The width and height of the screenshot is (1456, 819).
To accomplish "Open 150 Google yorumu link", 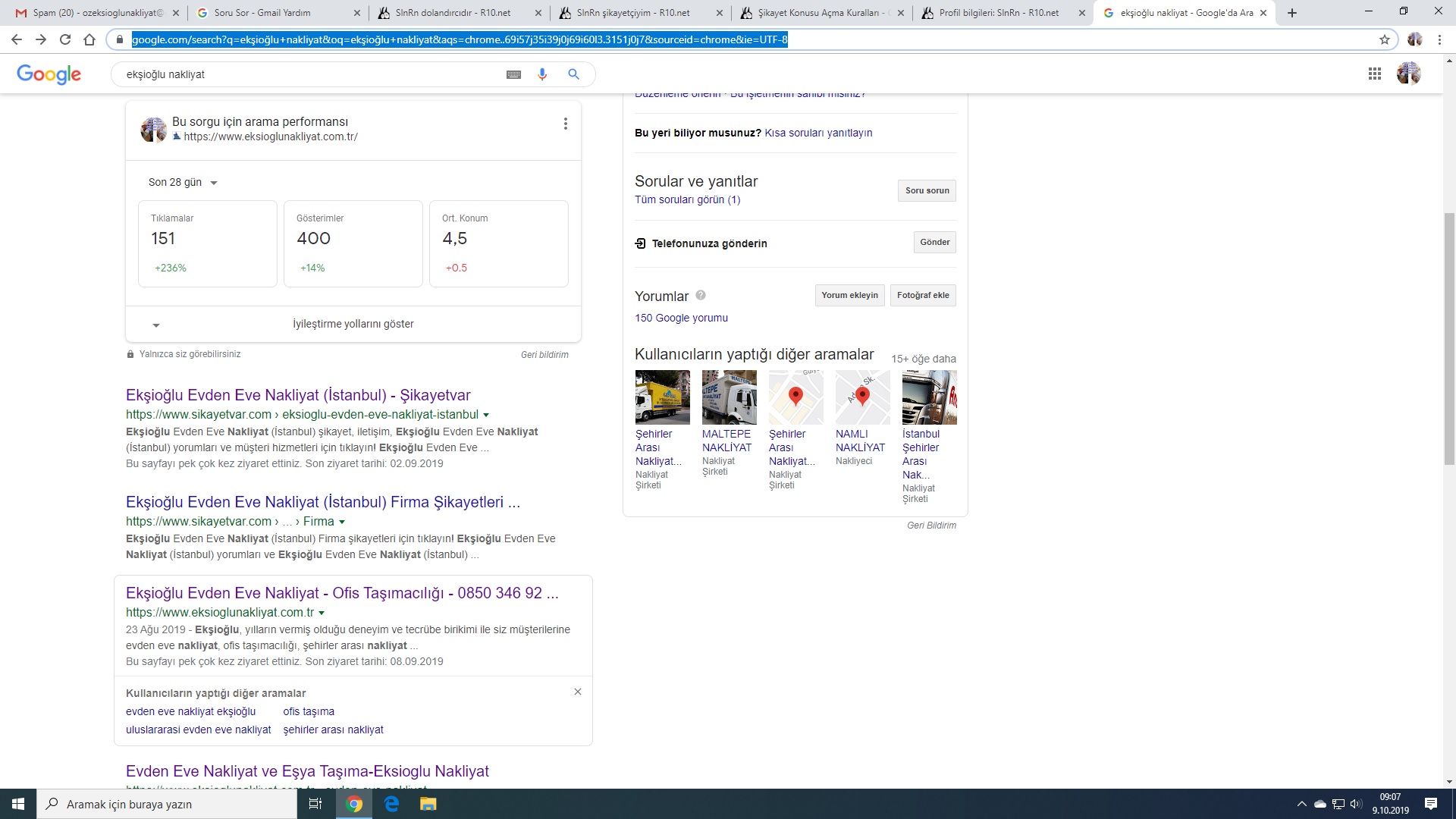I will click(681, 318).
